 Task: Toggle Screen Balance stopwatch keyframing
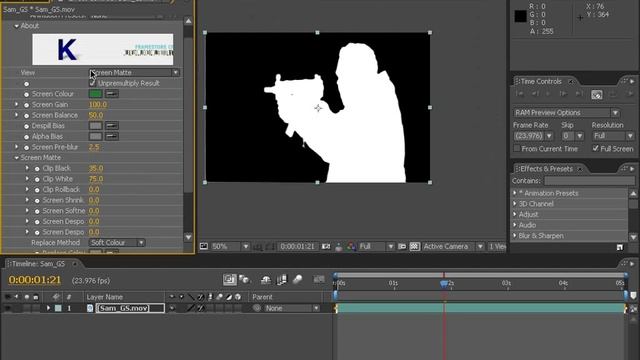tap(27, 116)
